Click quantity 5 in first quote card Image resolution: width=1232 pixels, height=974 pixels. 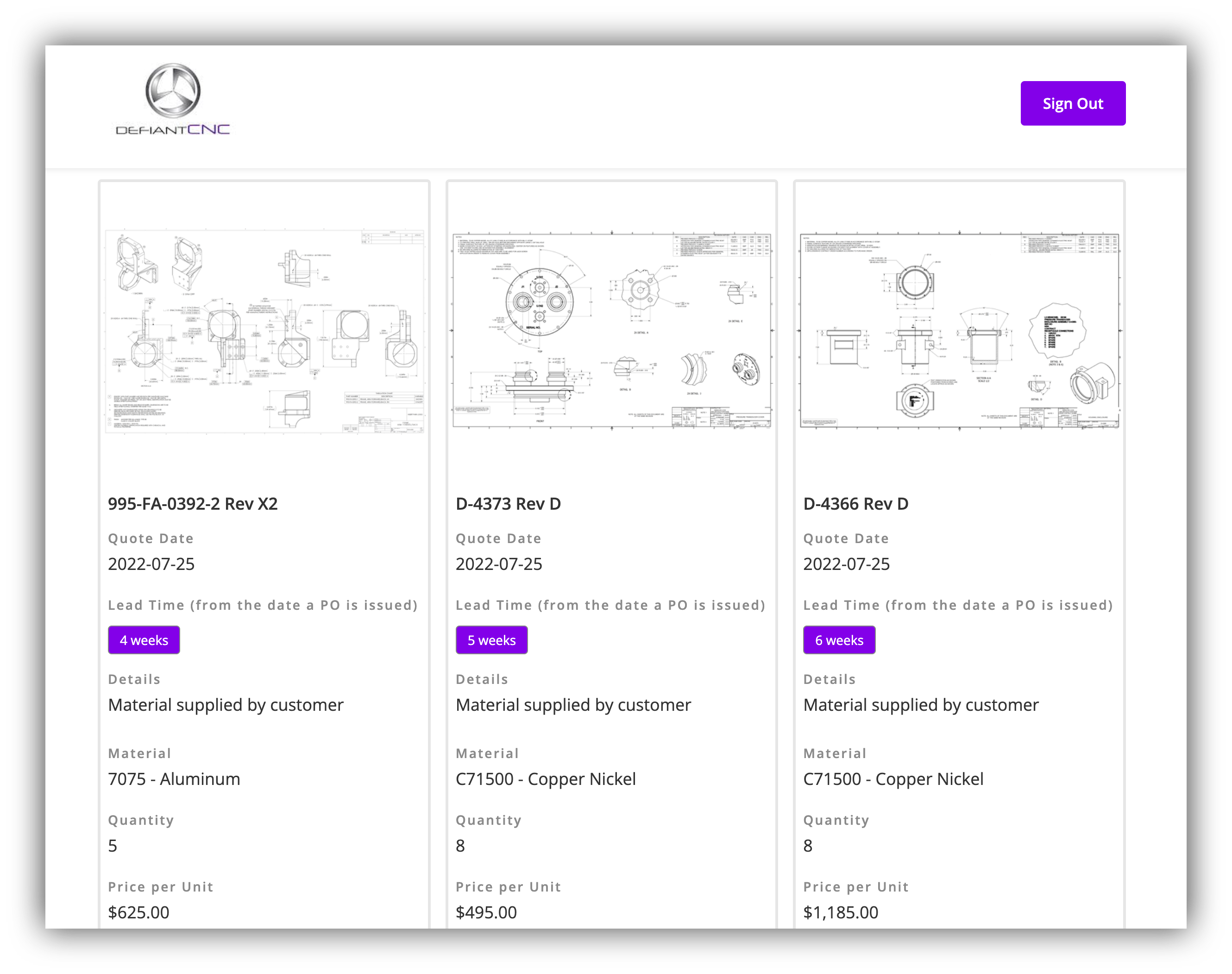tap(113, 846)
